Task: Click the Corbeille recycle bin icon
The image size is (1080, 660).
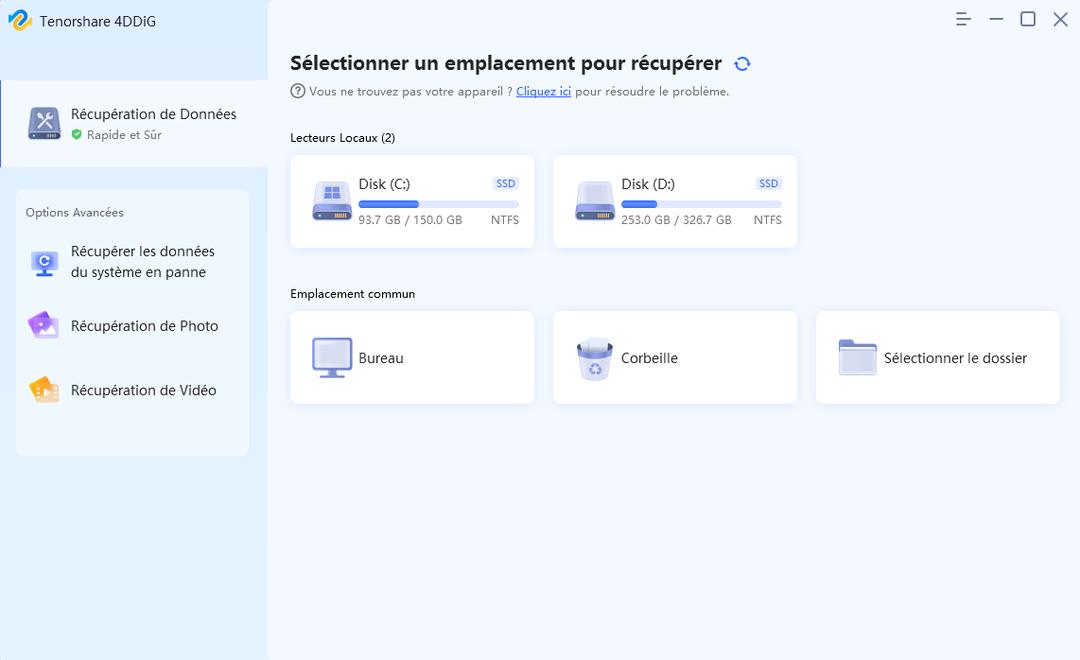Action: point(594,359)
